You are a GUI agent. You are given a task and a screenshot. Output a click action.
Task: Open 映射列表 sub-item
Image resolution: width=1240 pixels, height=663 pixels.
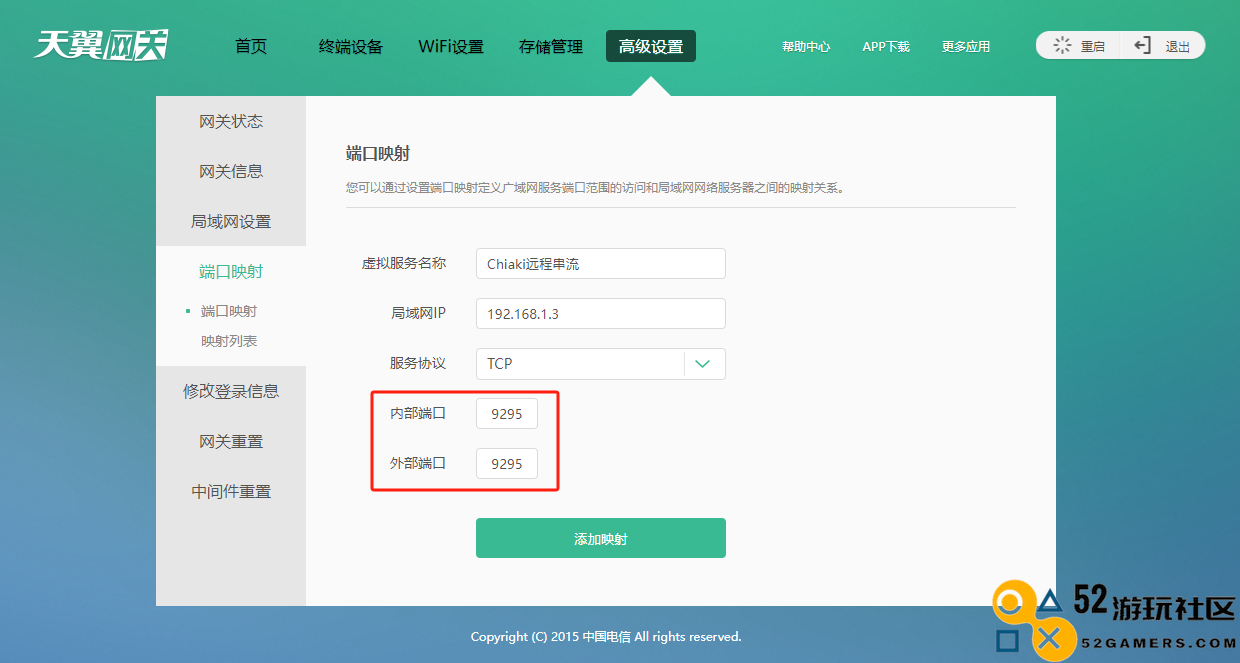(x=229, y=341)
